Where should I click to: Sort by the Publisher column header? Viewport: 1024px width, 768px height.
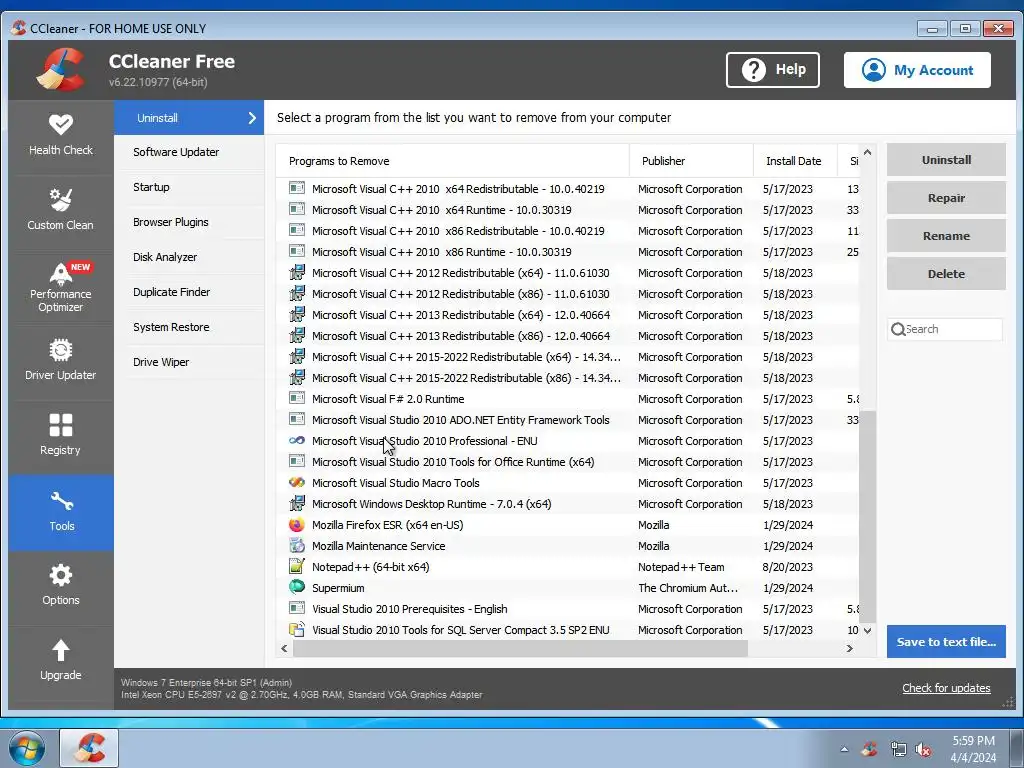(691, 161)
